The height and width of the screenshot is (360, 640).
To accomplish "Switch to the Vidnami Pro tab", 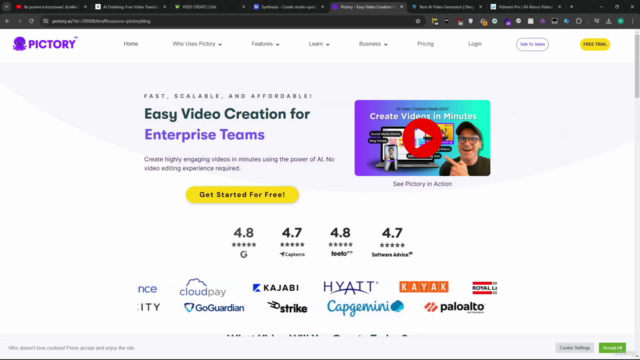I will point(525,7).
